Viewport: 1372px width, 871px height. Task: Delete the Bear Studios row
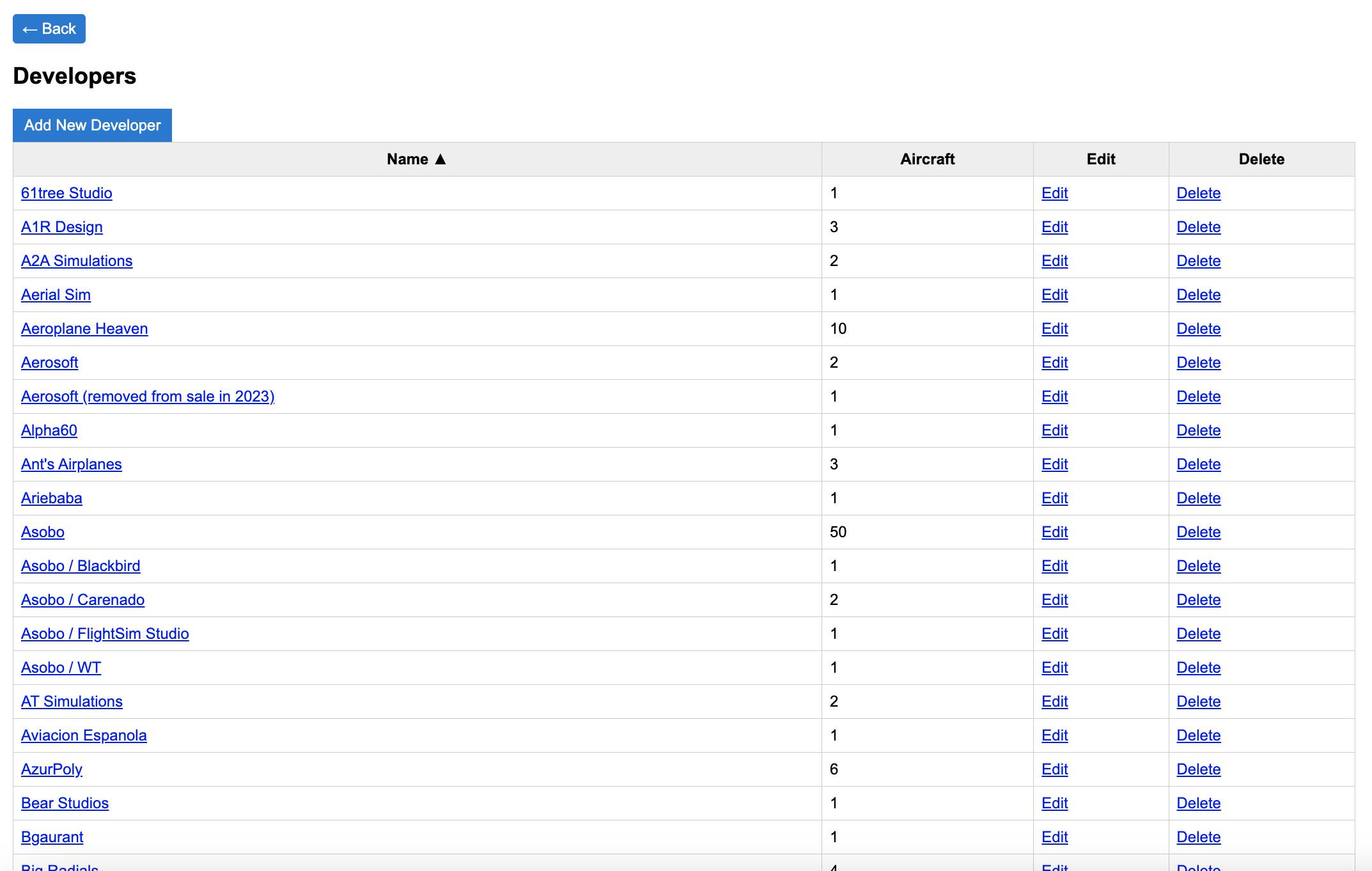(1198, 803)
